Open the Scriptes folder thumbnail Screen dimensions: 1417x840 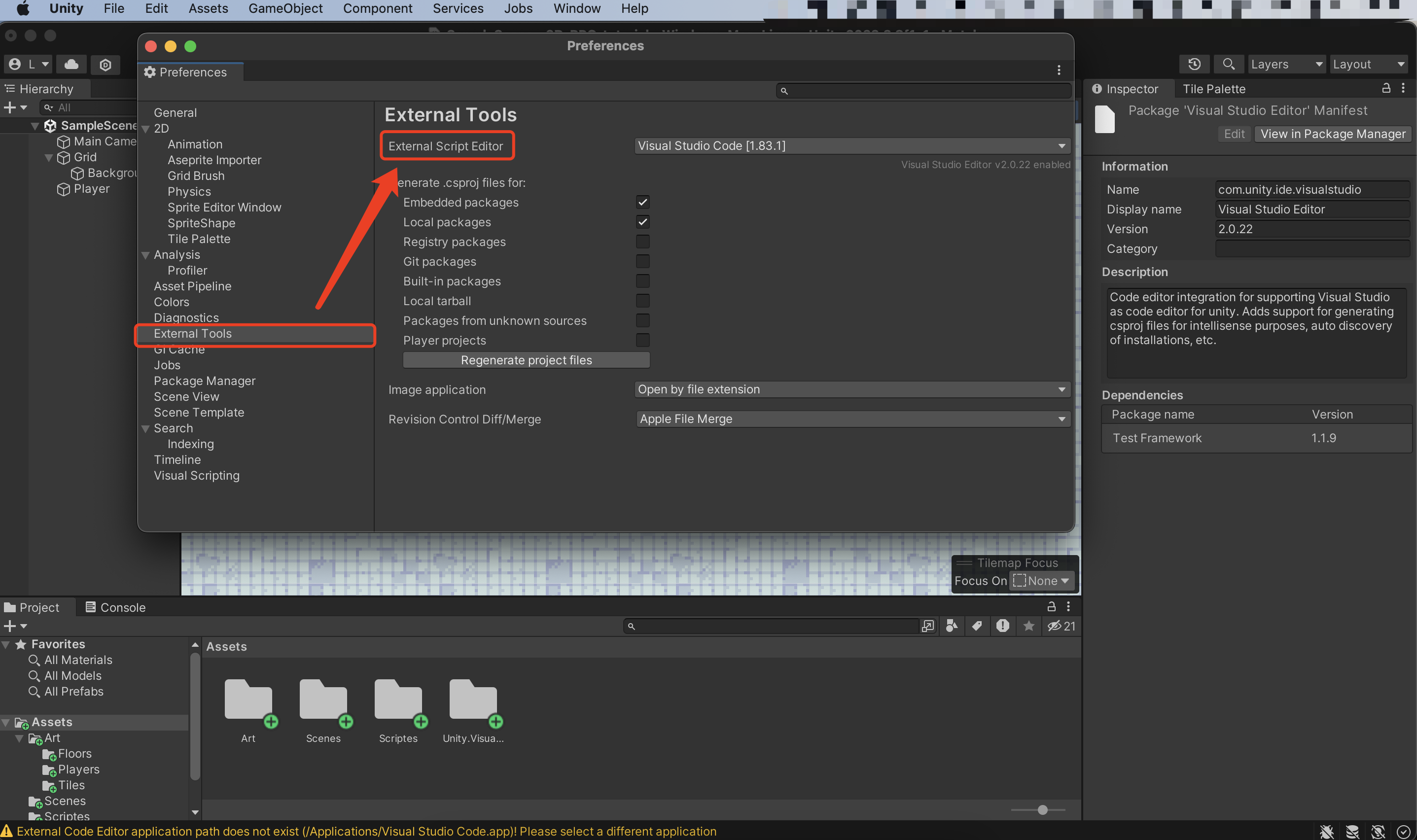pyautogui.click(x=398, y=700)
